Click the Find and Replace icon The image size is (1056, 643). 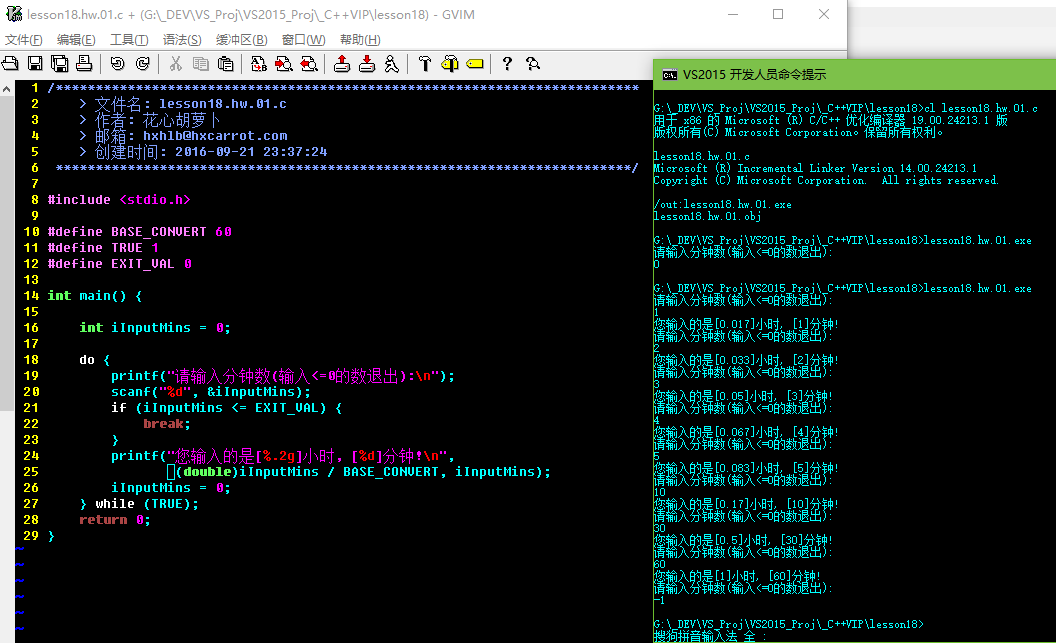(x=259, y=64)
